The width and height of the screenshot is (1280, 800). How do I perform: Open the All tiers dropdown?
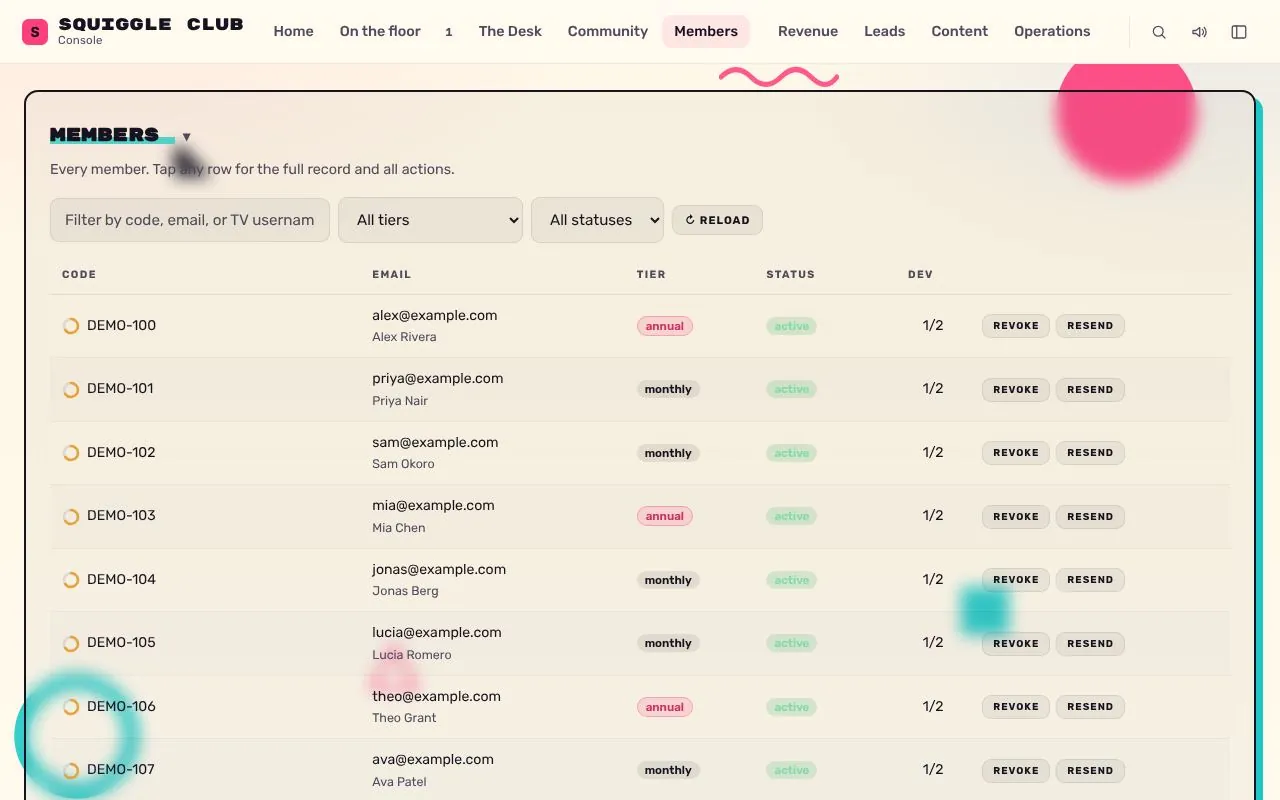point(431,220)
